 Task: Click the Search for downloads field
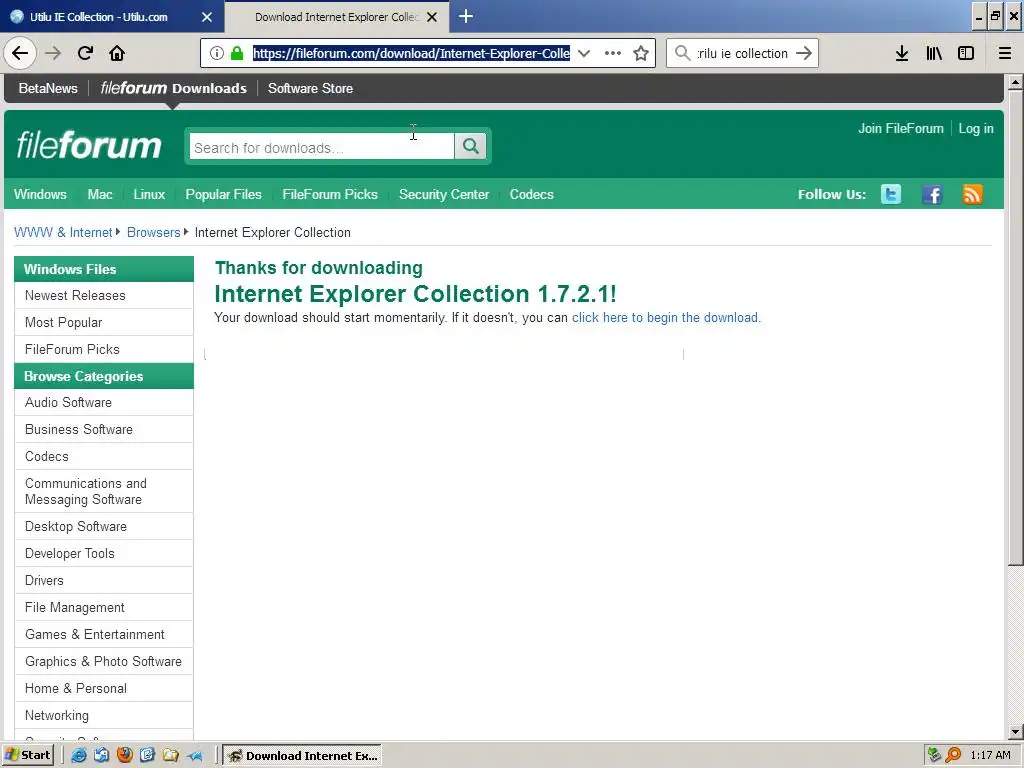[321, 146]
